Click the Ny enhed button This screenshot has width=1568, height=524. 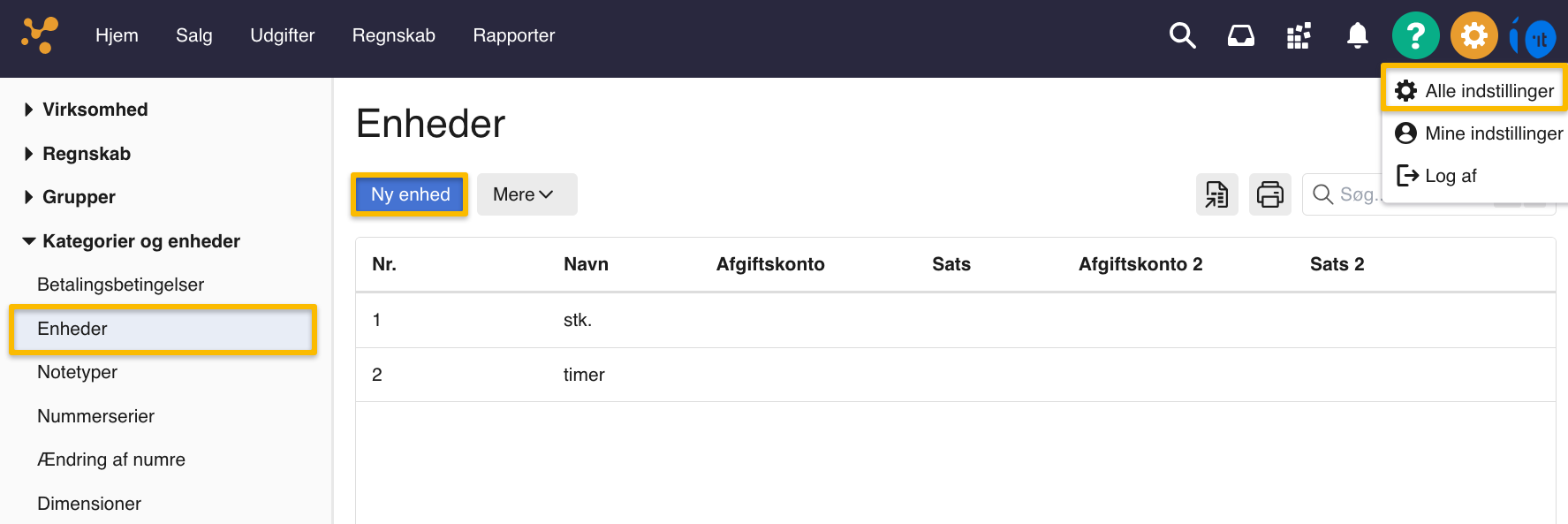click(x=410, y=194)
